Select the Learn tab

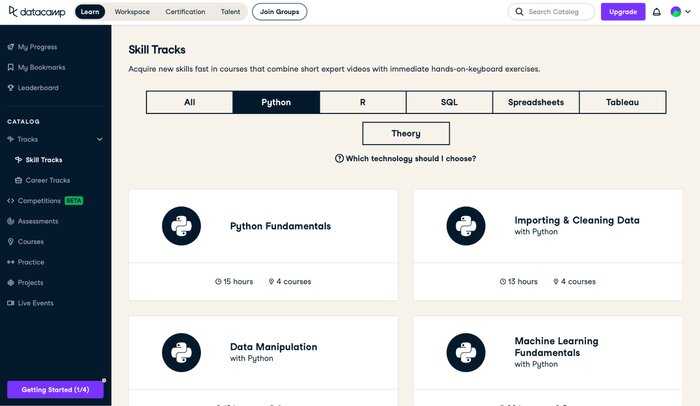(90, 12)
